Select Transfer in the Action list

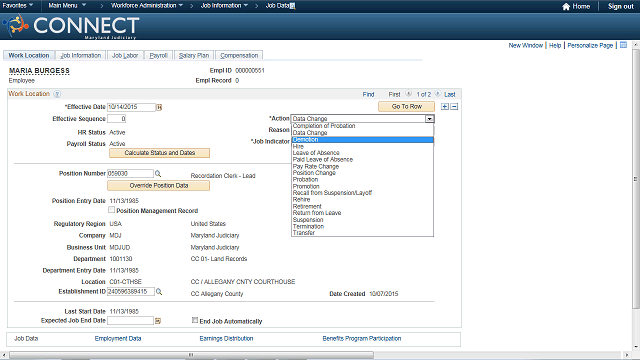362,233
